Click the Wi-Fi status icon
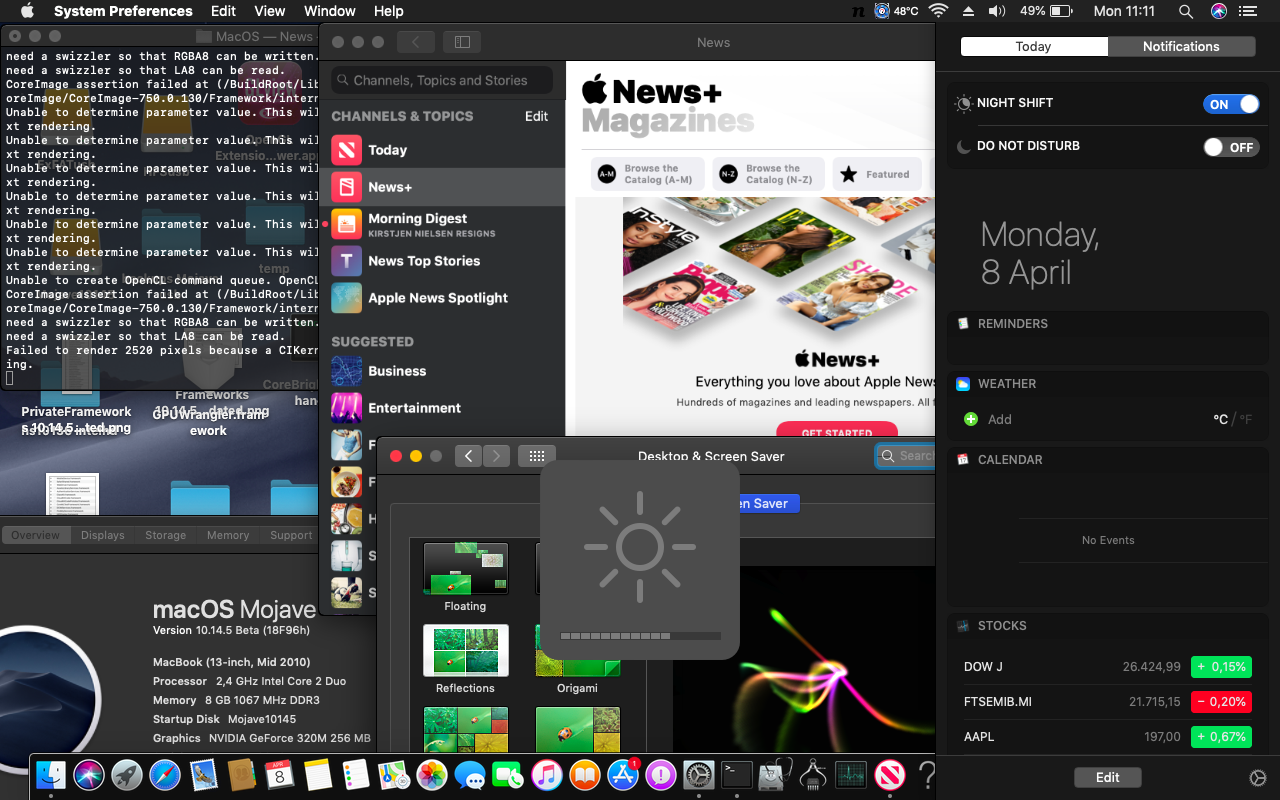 tap(937, 11)
